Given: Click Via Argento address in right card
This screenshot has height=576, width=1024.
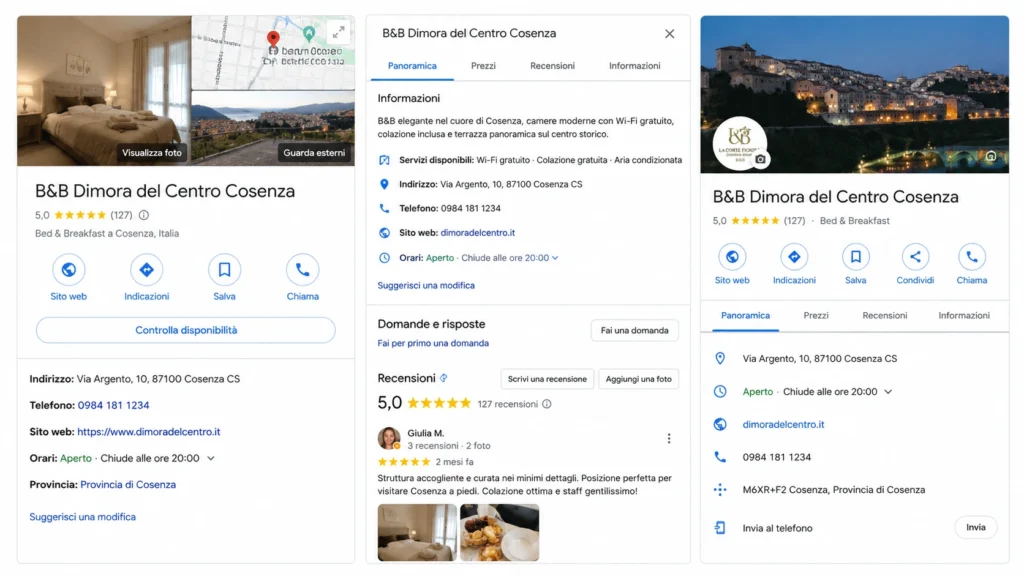Looking at the screenshot, I should tap(820, 359).
